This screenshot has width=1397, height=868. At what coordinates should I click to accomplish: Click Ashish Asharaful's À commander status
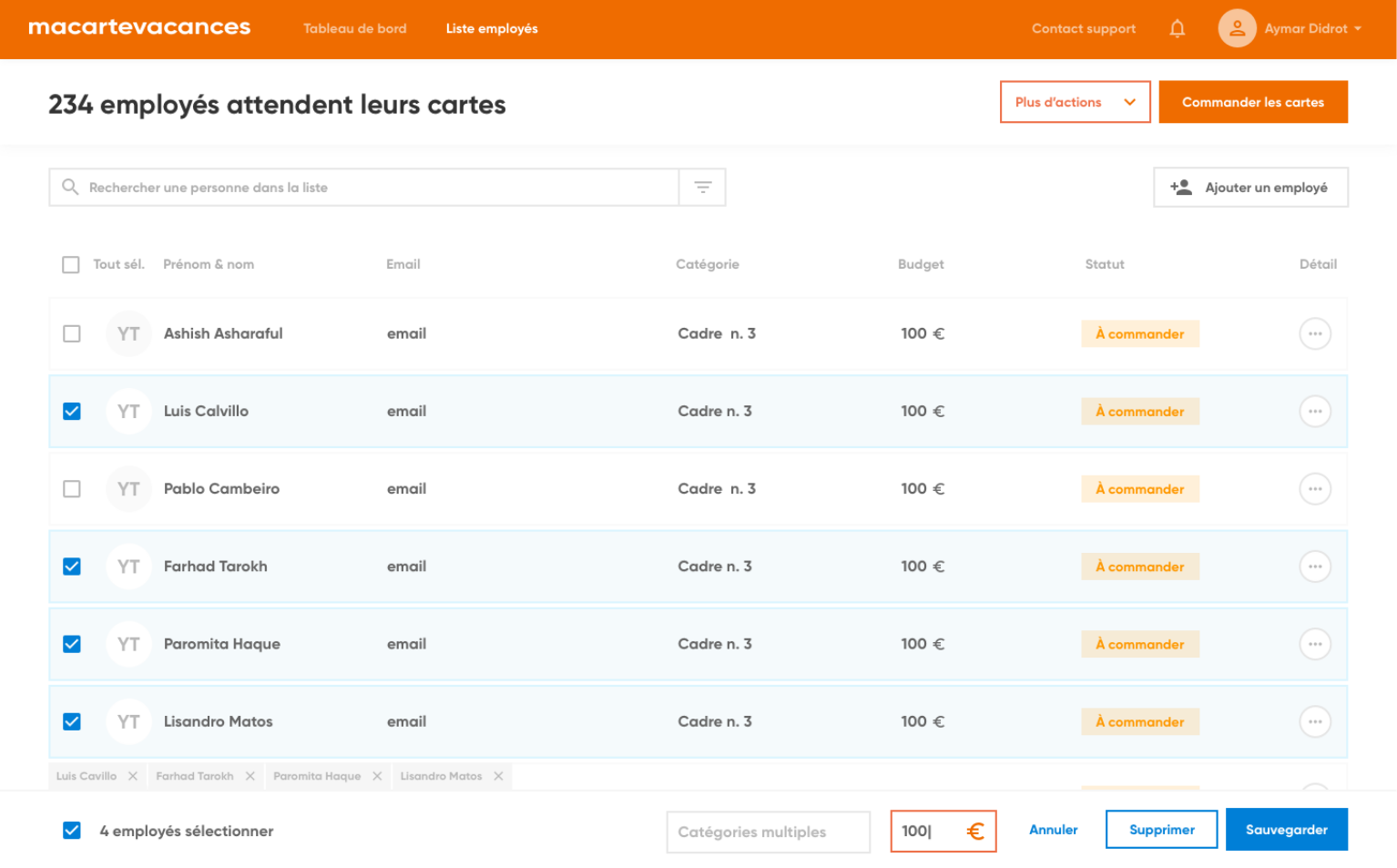tap(1140, 334)
